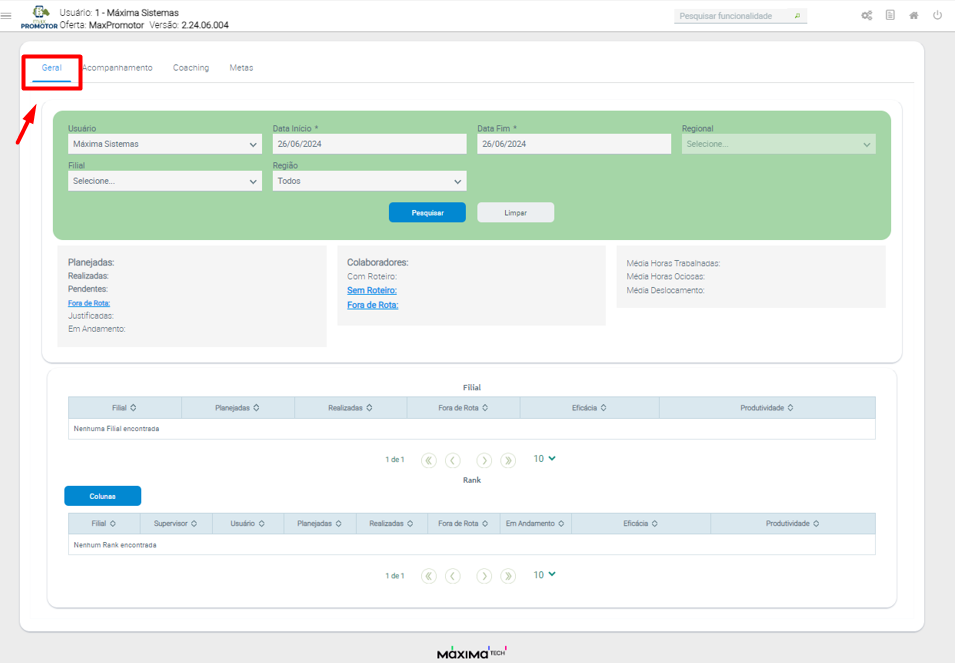The height and width of the screenshot is (664, 958).
Task: Click the Sem Roteiro link under Colaboradores
Action: coord(371,291)
